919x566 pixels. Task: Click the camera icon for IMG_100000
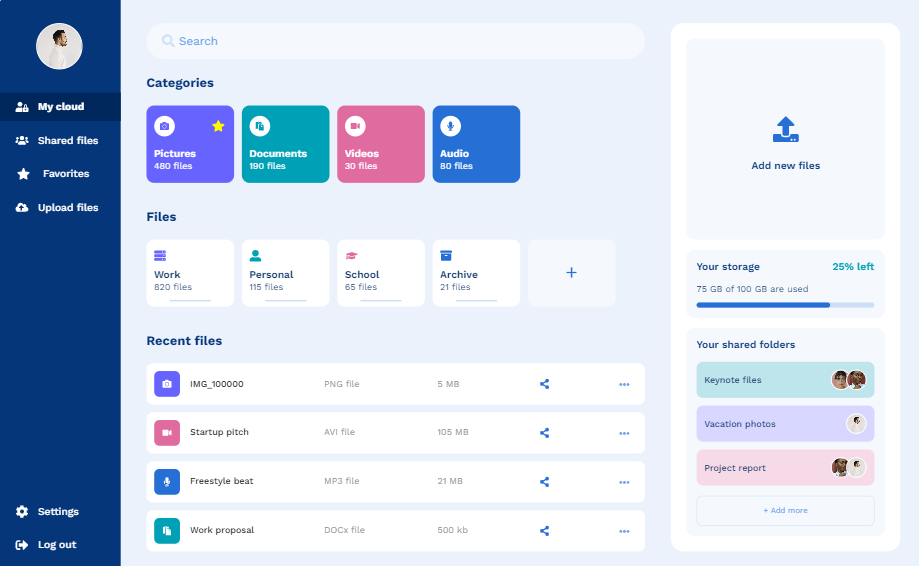point(167,384)
